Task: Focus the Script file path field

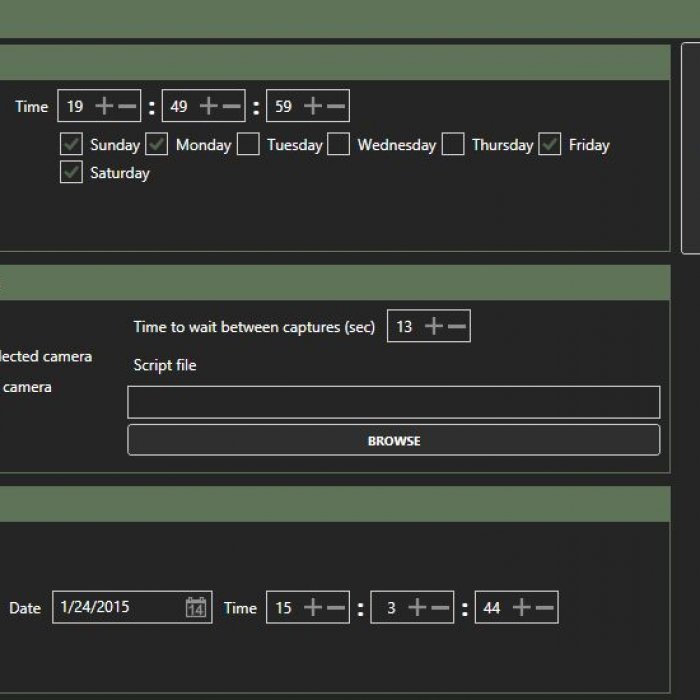Action: [x=394, y=402]
